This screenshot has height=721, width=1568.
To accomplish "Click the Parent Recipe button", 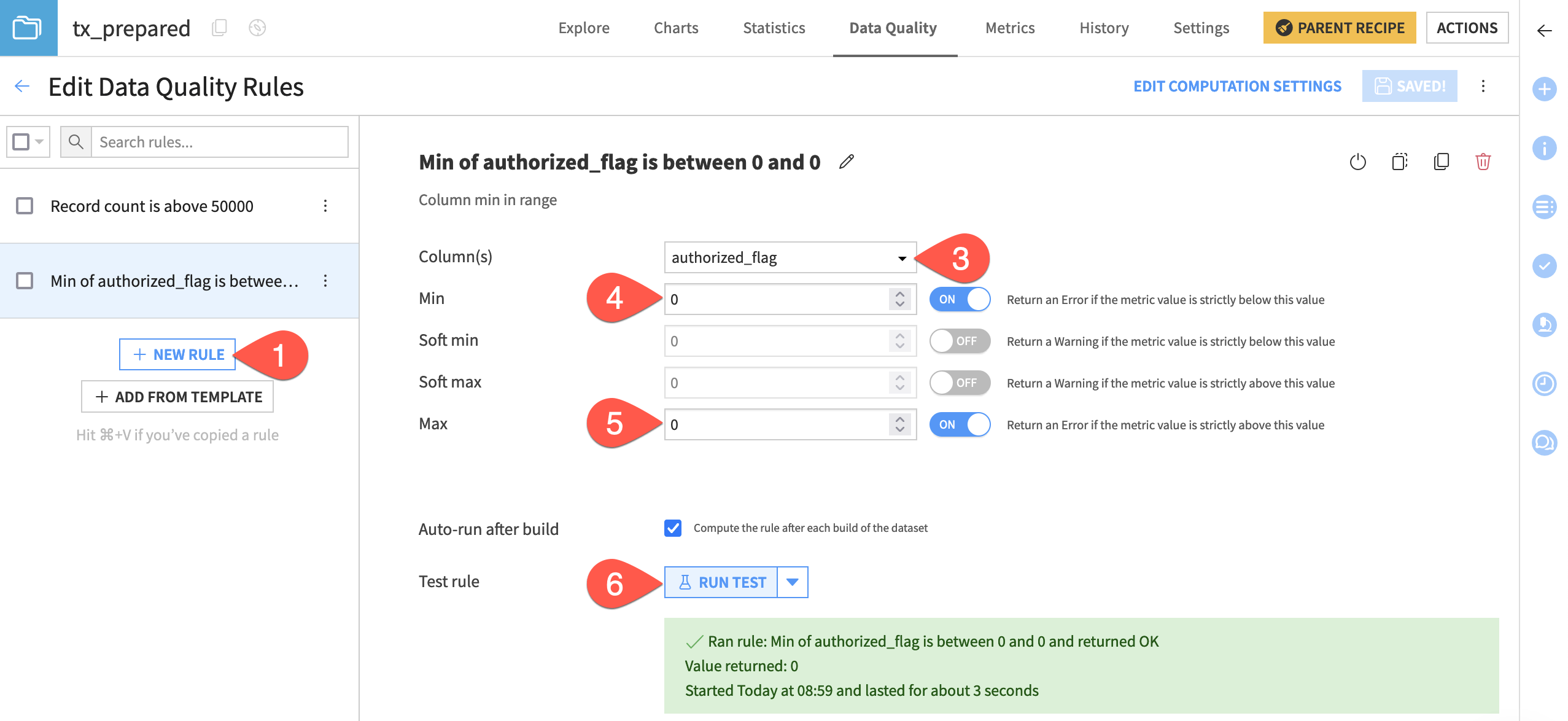I will click(x=1339, y=28).
